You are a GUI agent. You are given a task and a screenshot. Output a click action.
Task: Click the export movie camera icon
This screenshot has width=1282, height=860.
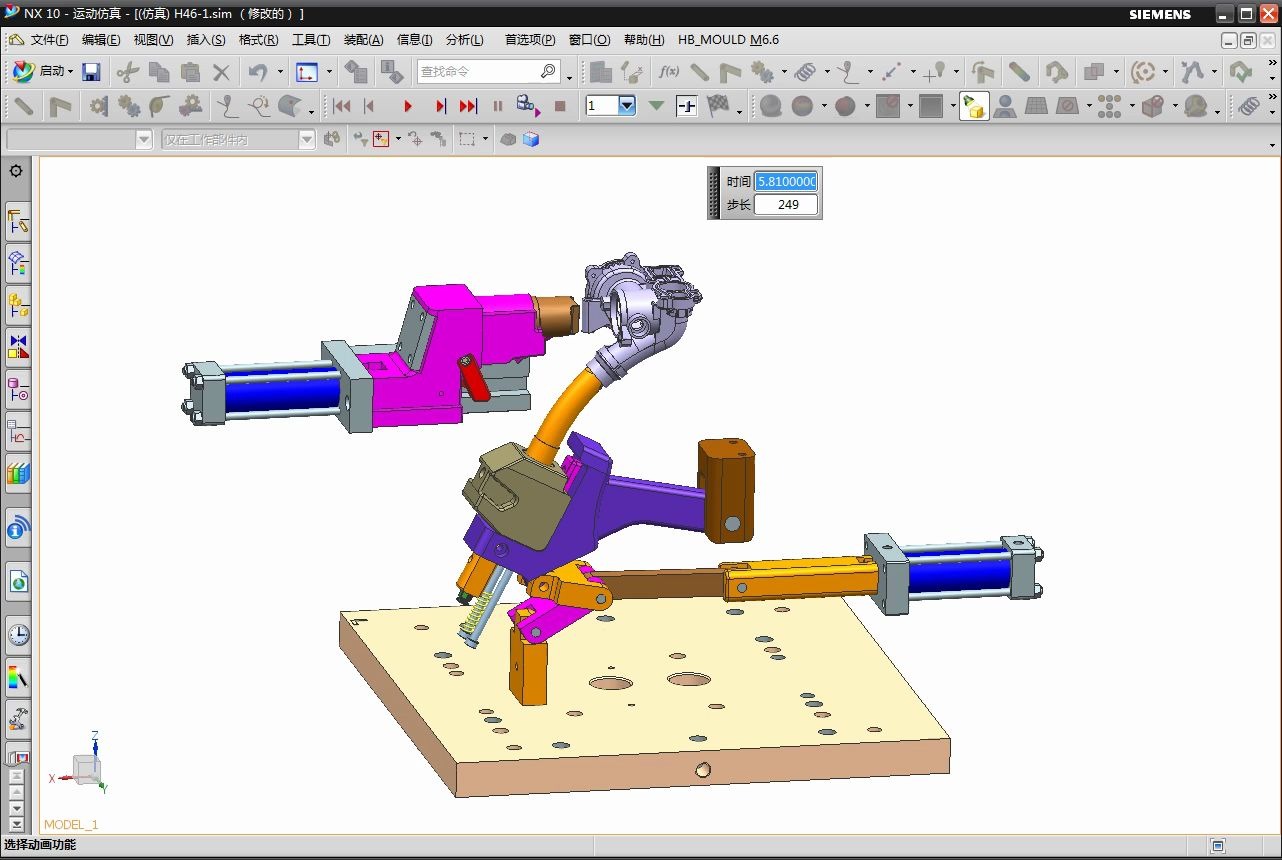[528, 105]
